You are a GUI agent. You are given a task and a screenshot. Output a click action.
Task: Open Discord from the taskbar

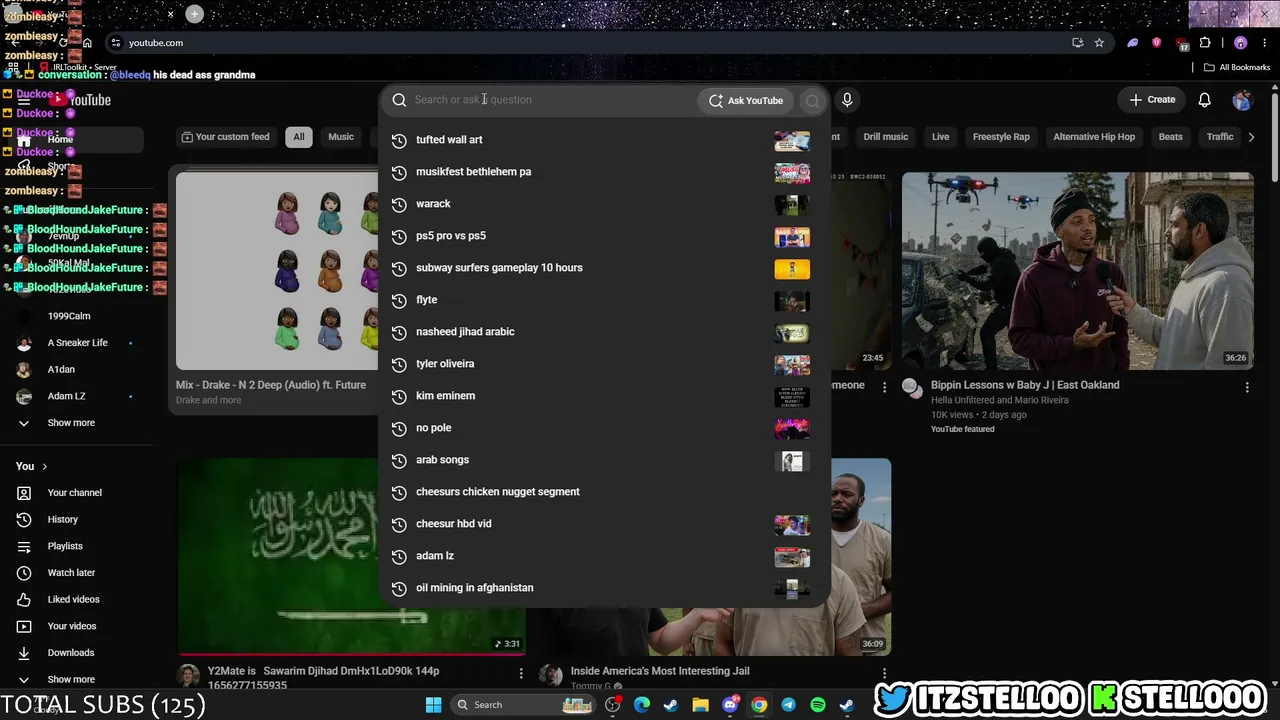tap(730, 705)
